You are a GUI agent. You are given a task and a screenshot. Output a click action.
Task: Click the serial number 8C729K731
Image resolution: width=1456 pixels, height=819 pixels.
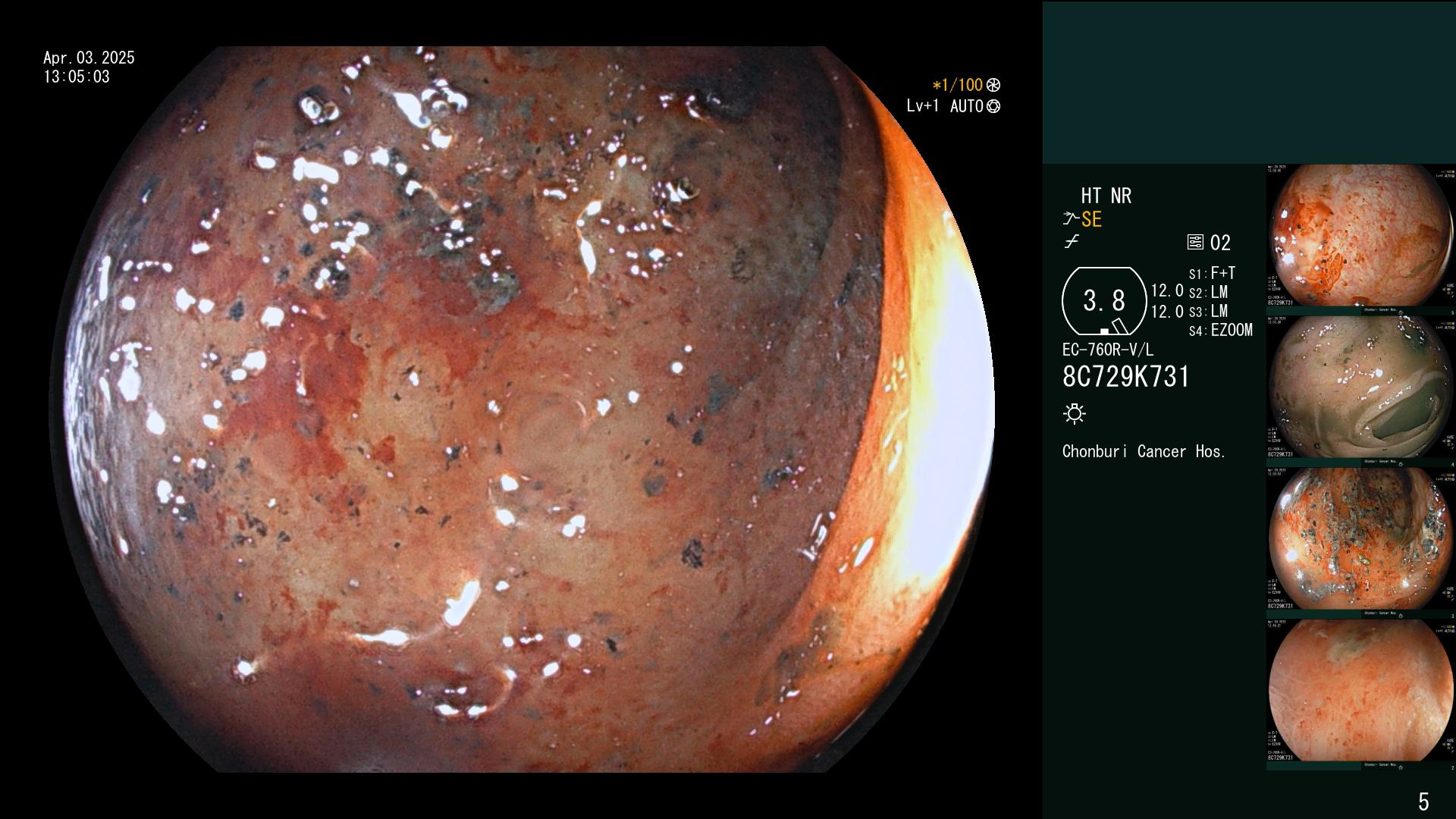[x=1126, y=377]
